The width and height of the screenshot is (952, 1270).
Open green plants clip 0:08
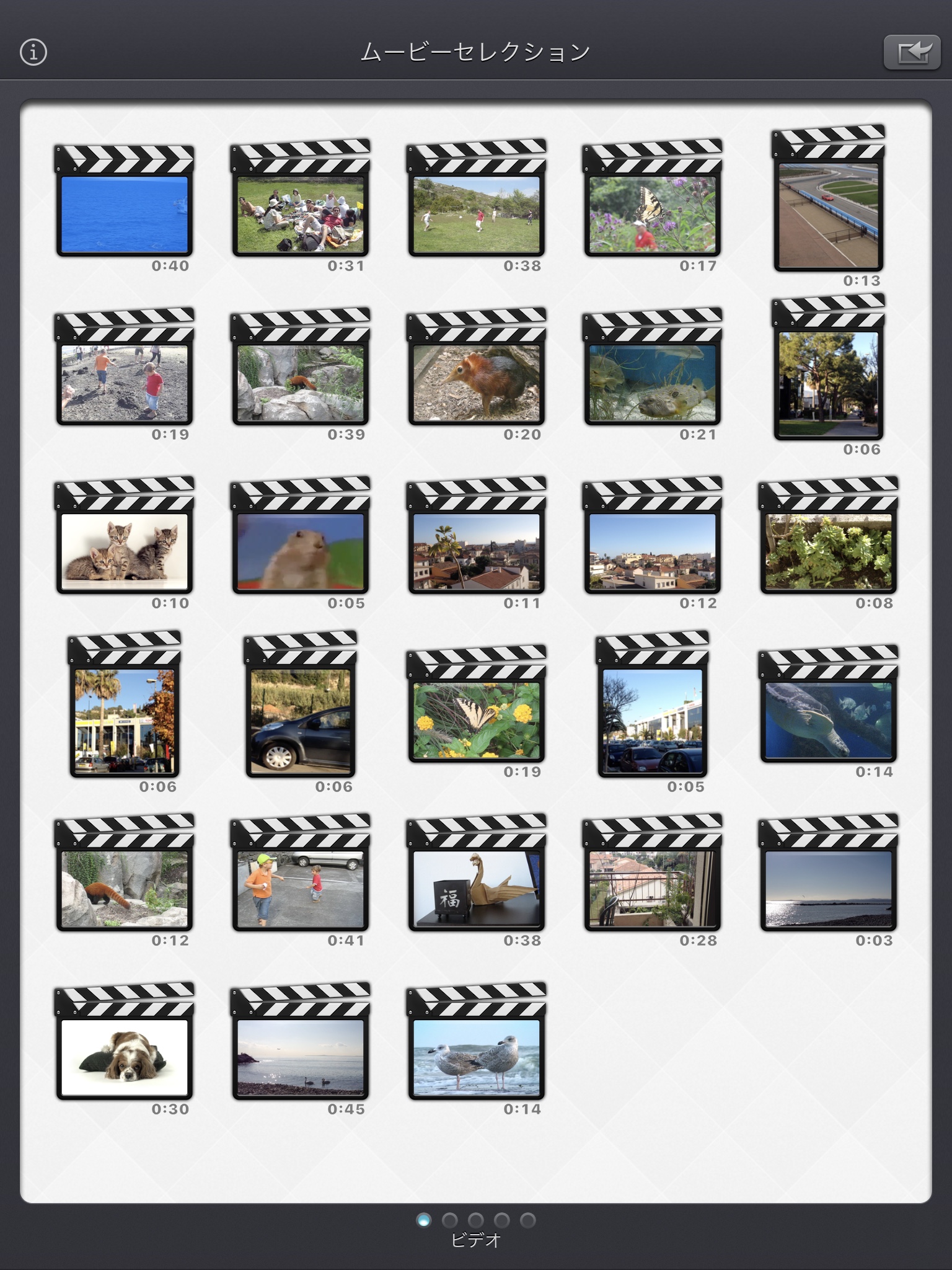pos(829,536)
